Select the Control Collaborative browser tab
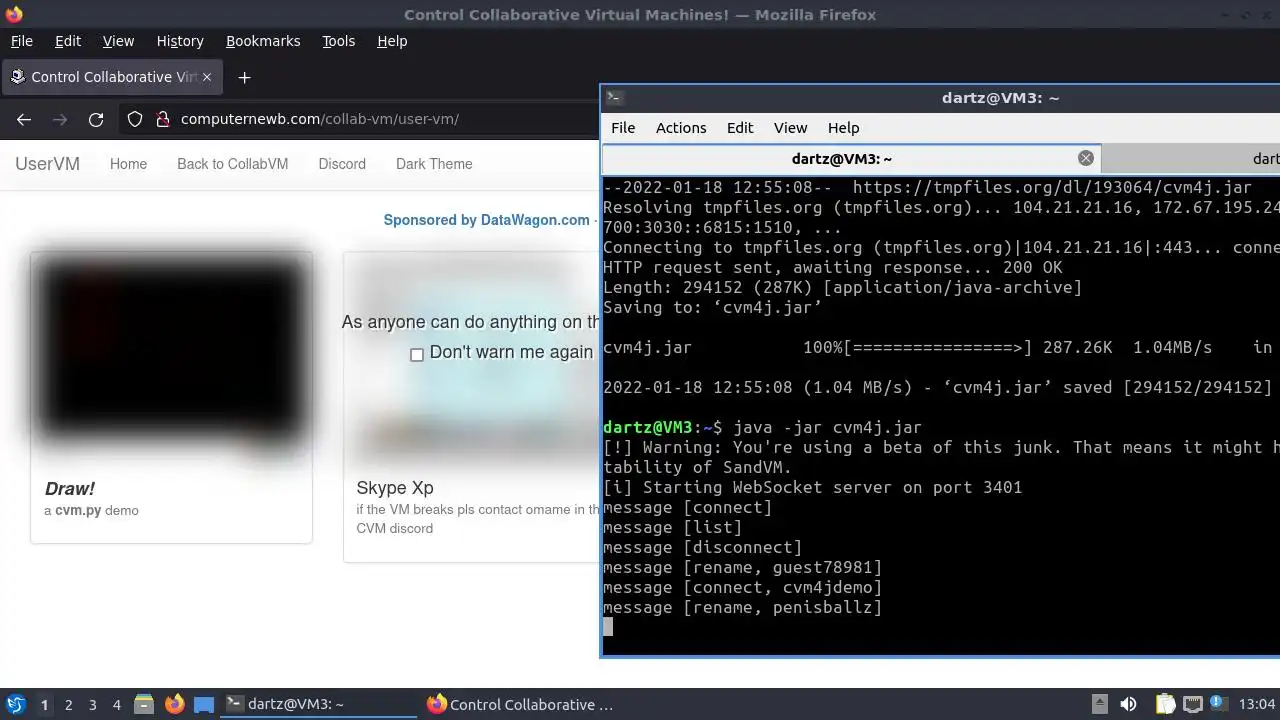1280x720 pixels. coord(110,77)
